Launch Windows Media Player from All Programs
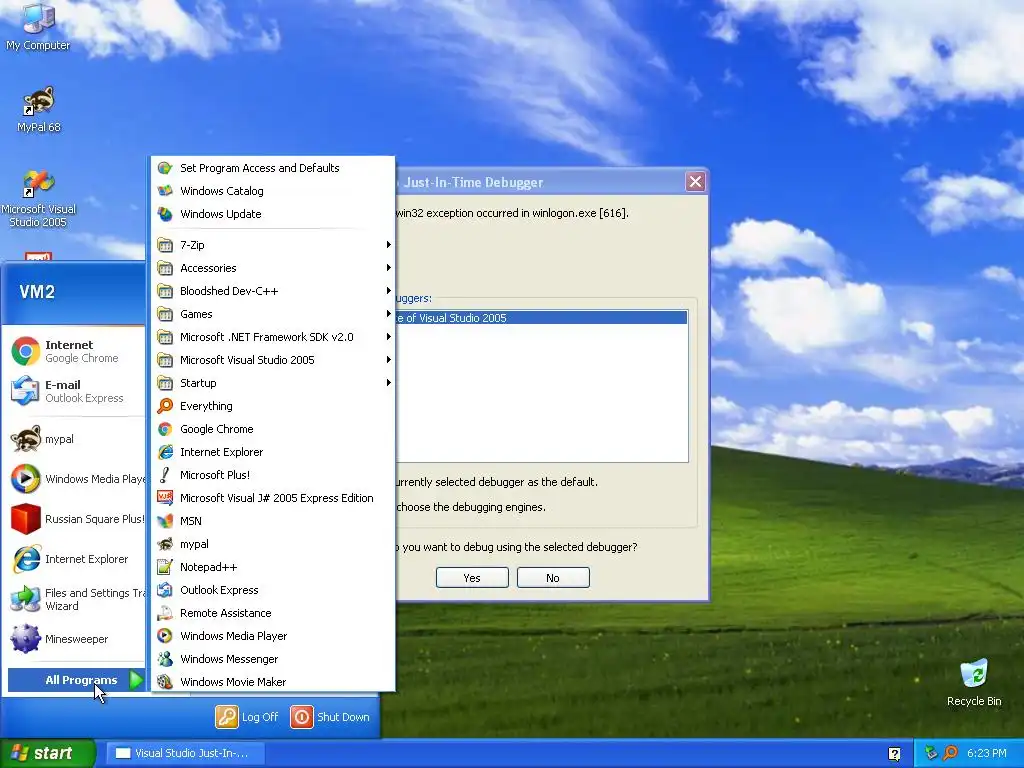The image size is (1024, 768). coord(273,635)
